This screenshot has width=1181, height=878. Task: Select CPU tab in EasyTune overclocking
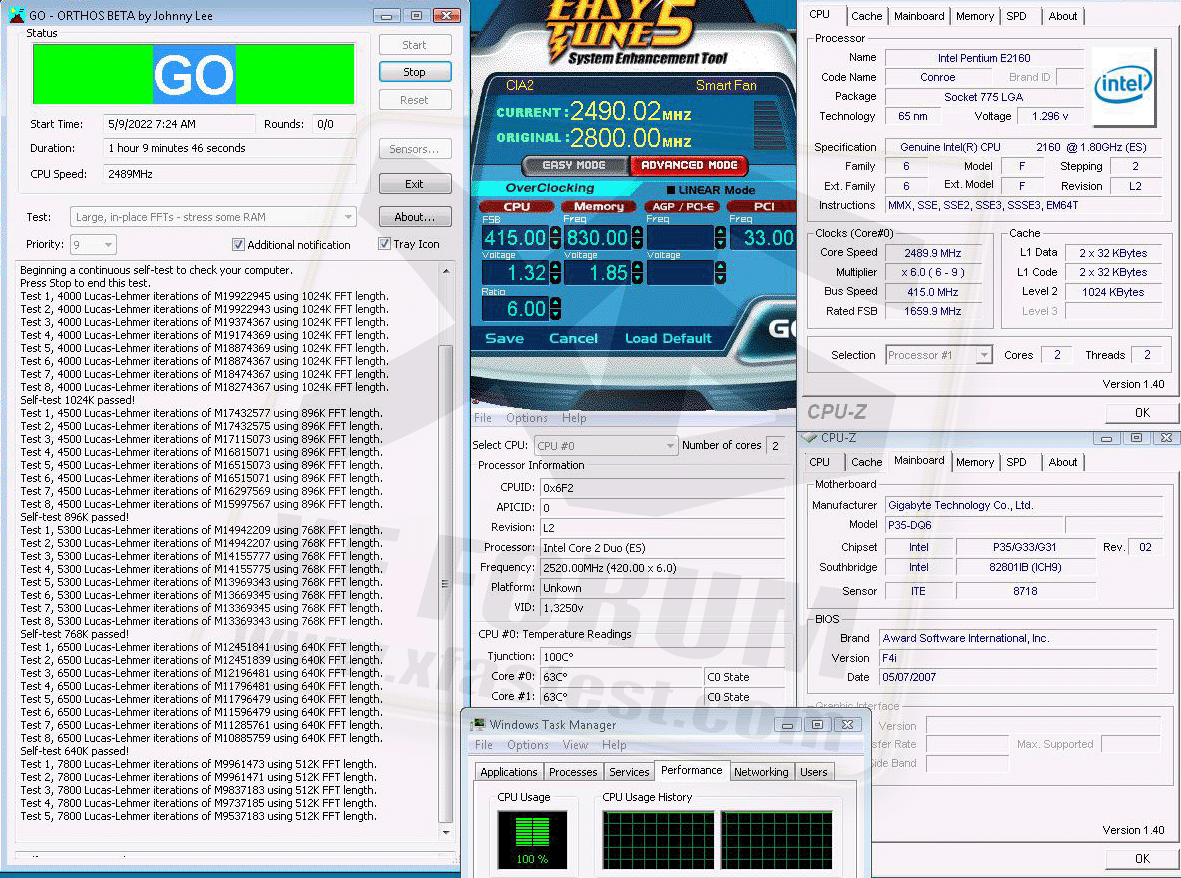tap(517, 206)
